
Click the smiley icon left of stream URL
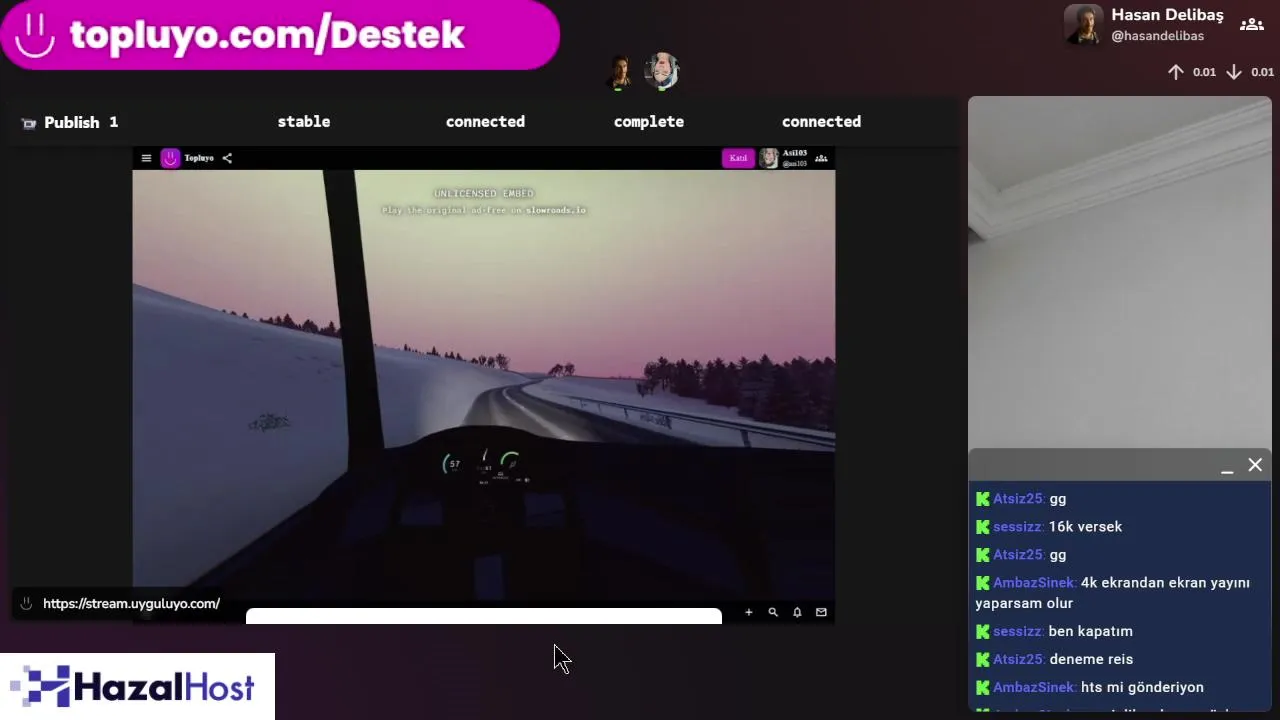[x=27, y=604]
